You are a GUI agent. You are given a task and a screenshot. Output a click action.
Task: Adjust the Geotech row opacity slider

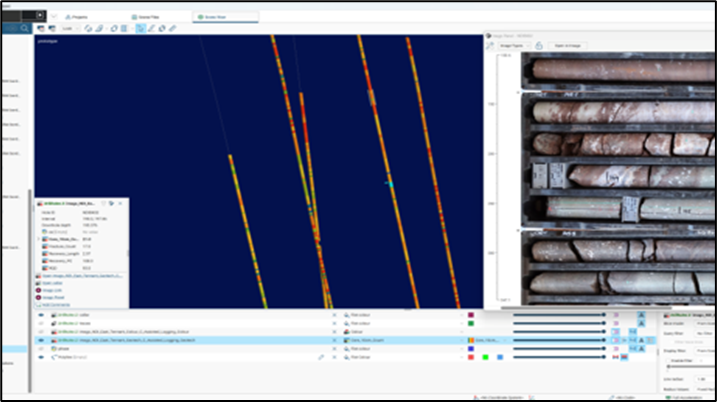559,340
